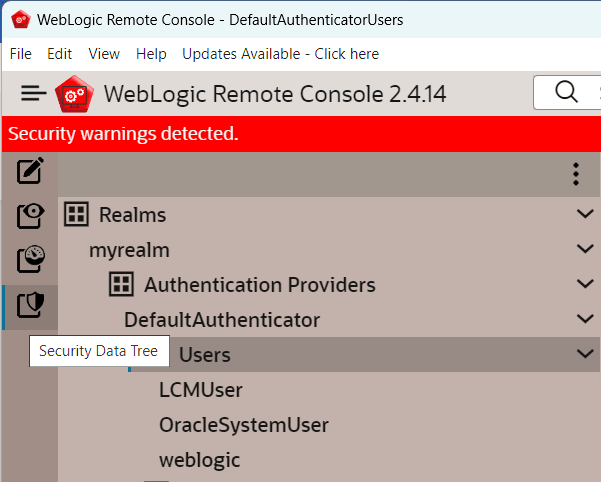Open the Monitoring Tree gauge icon
The width and height of the screenshot is (601, 482).
click(x=30, y=259)
